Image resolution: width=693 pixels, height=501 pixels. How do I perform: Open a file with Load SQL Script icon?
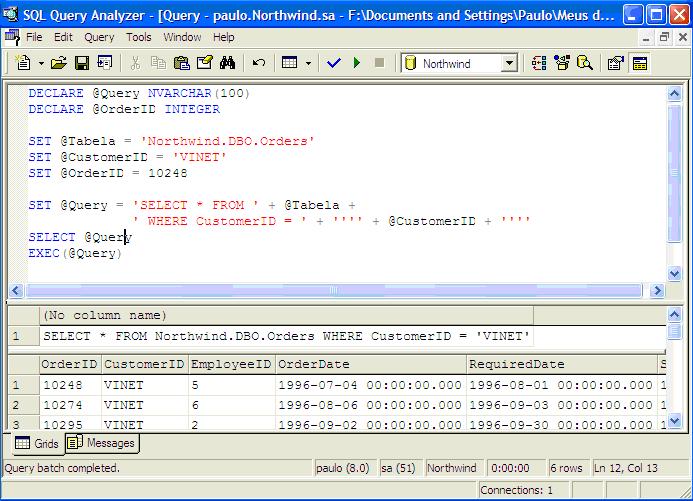tap(59, 63)
